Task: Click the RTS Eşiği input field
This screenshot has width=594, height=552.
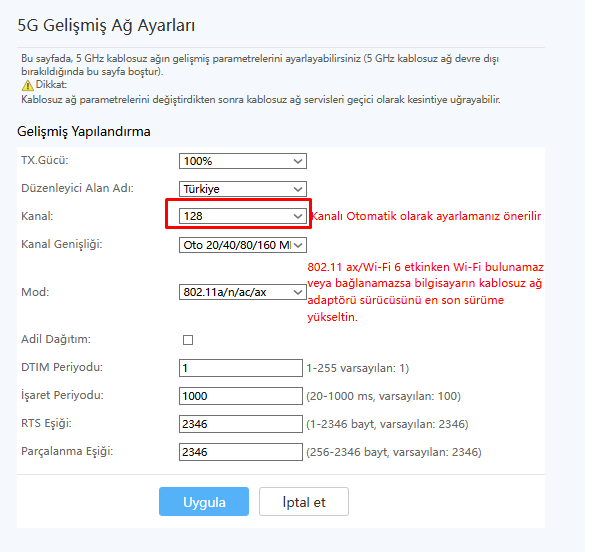Action: coord(241,424)
